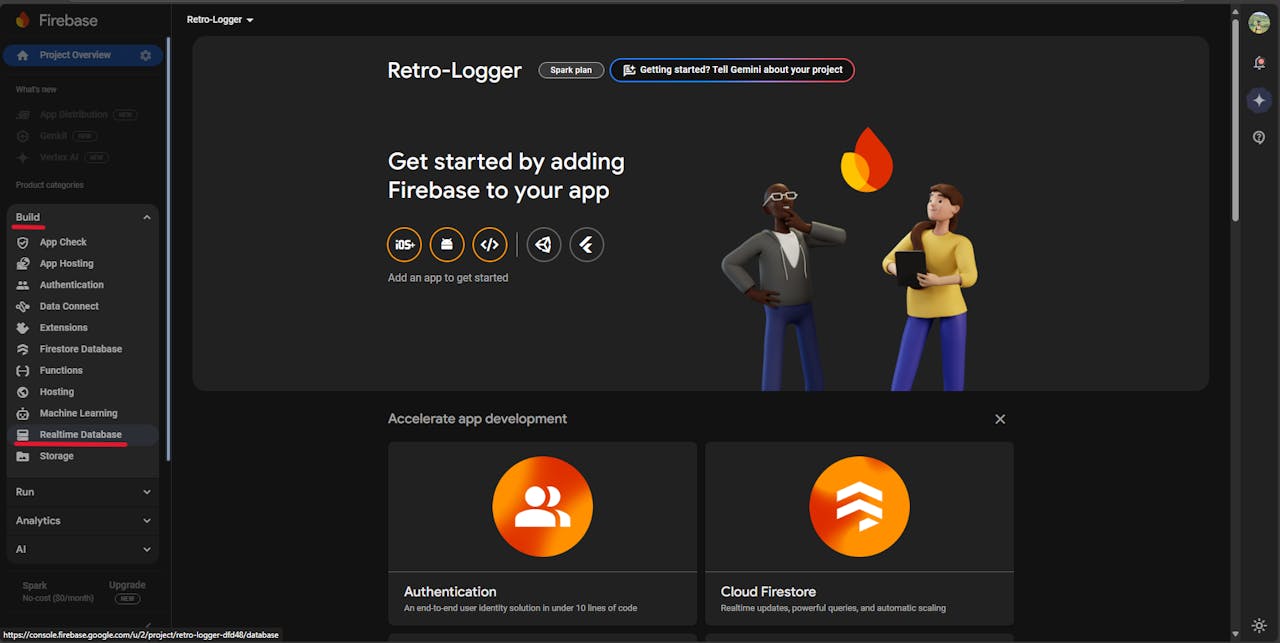The image size is (1280, 643).
Task: Close Accelerate app development section
Action: click(x=1000, y=419)
